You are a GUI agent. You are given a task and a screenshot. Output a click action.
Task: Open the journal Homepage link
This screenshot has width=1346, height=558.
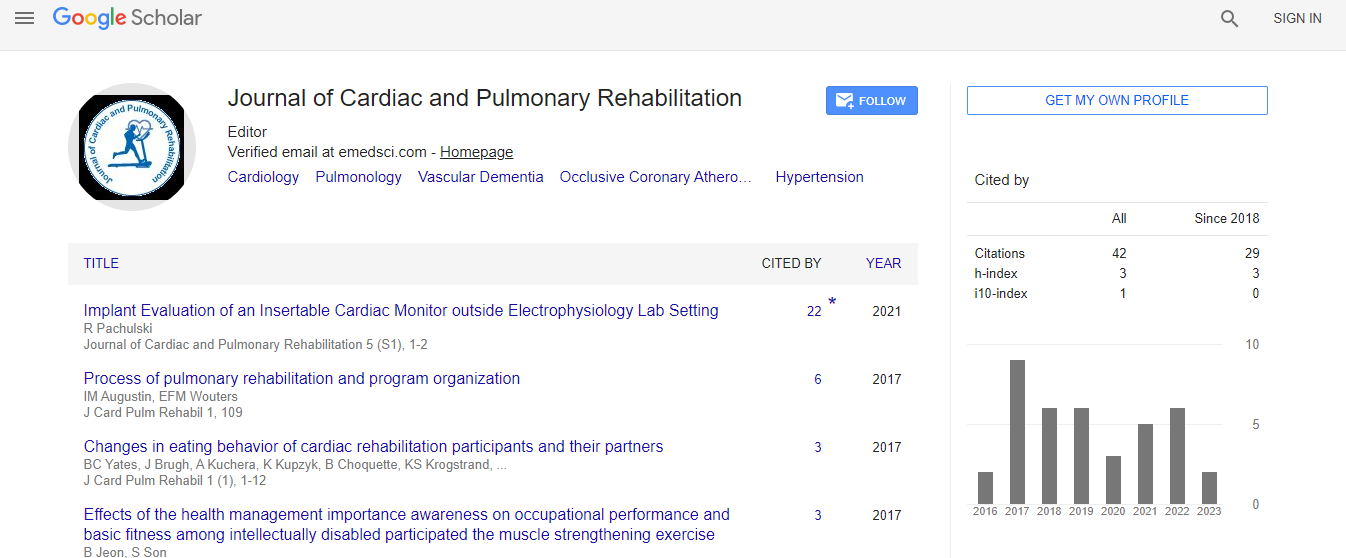point(476,152)
